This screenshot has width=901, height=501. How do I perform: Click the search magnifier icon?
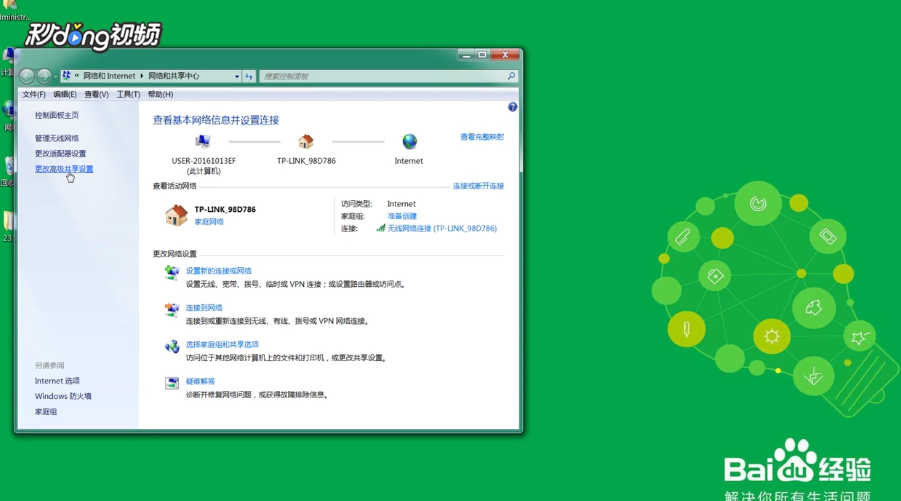[x=511, y=76]
